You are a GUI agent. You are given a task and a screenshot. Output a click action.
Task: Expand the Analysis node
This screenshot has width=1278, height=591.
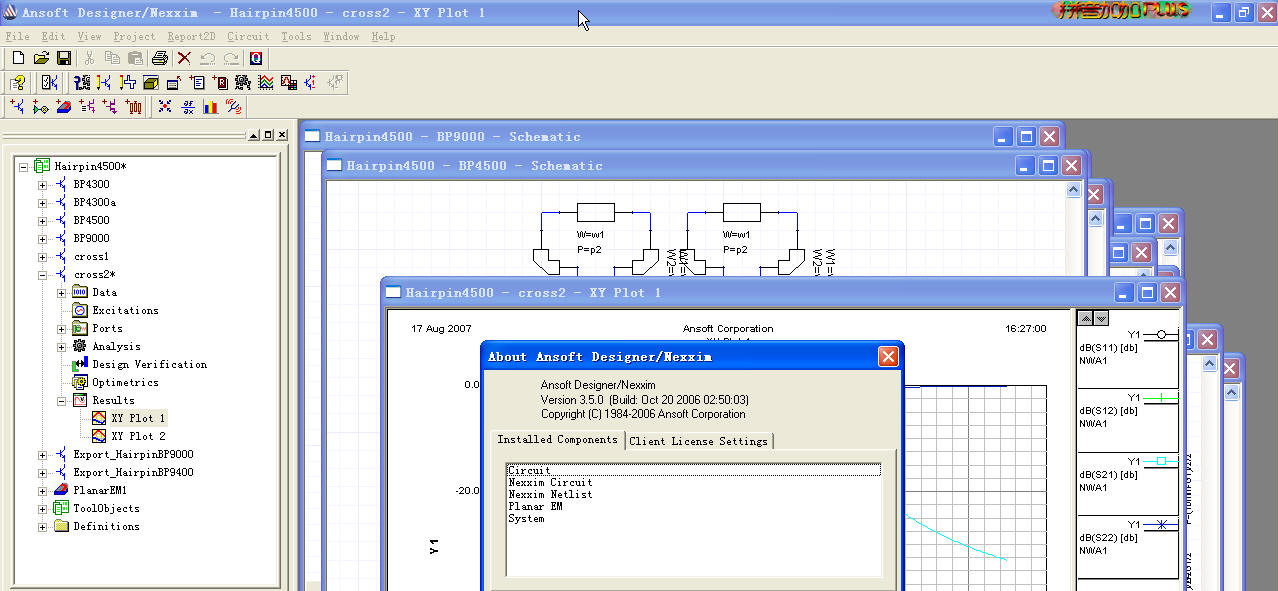click(x=61, y=347)
